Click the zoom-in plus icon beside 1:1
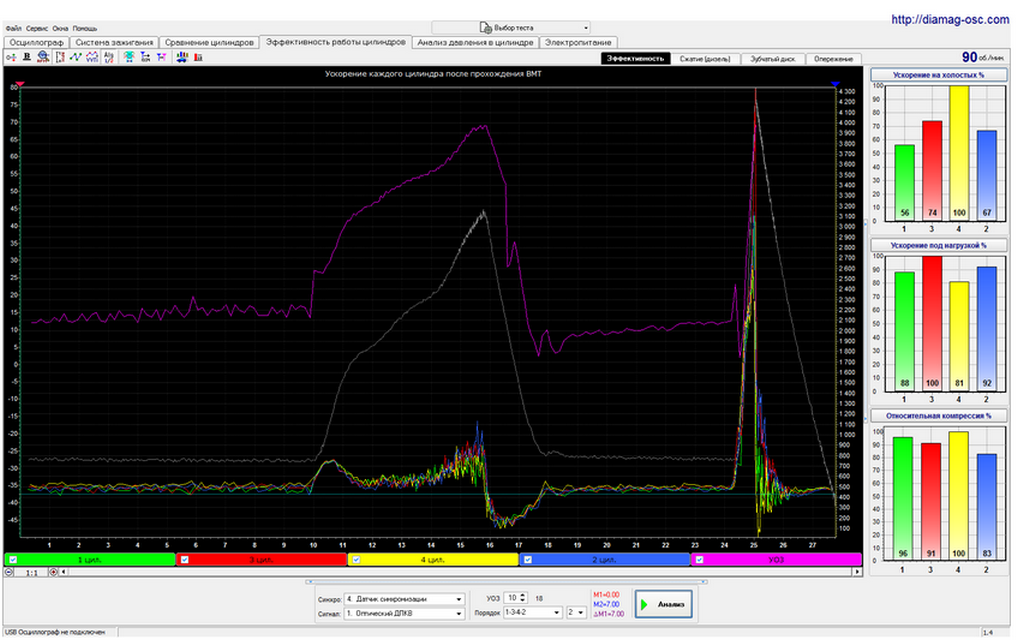Image resolution: width=1018 pixels, height=640 pixels. tap(53, 572)
